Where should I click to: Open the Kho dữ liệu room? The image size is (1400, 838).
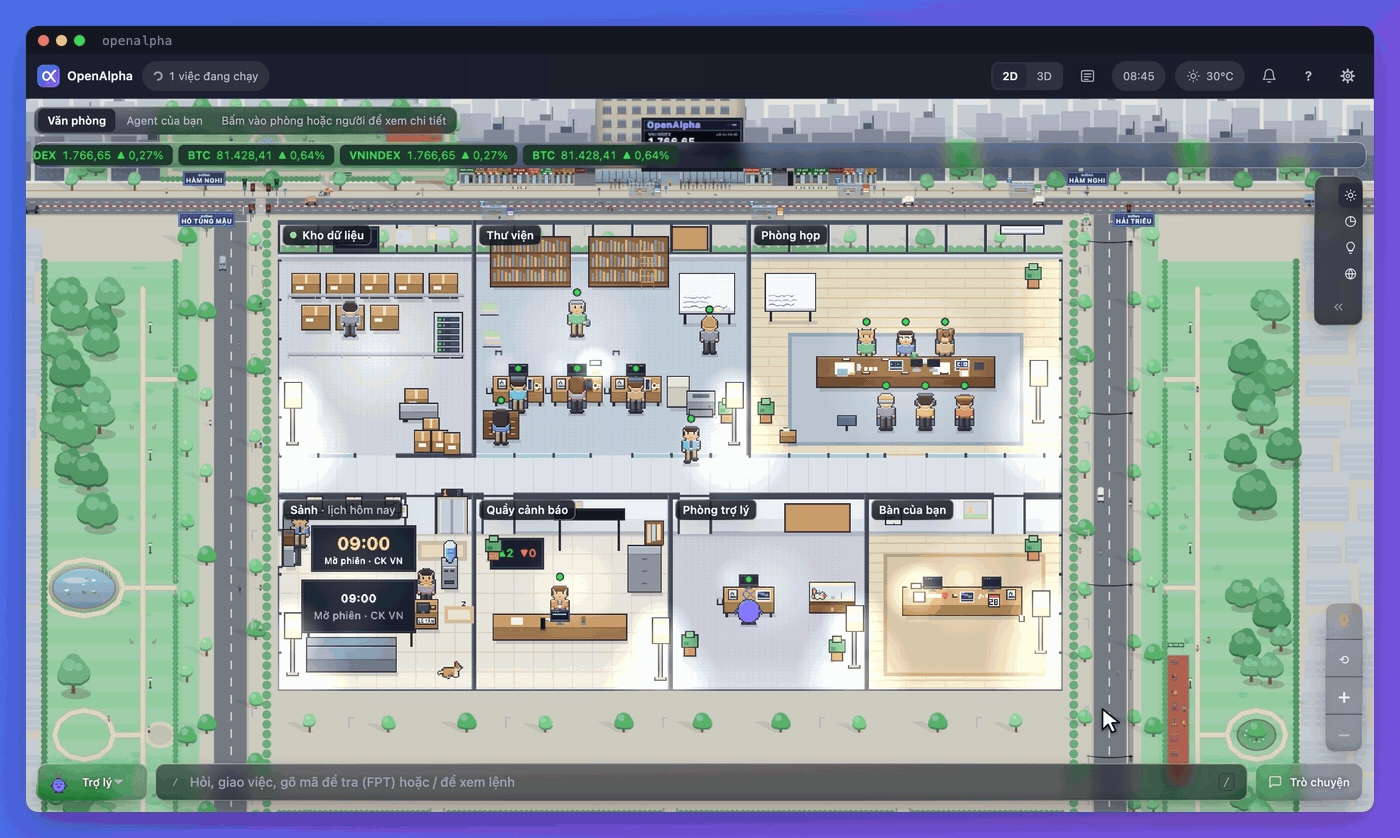click(x=326, y=236)
